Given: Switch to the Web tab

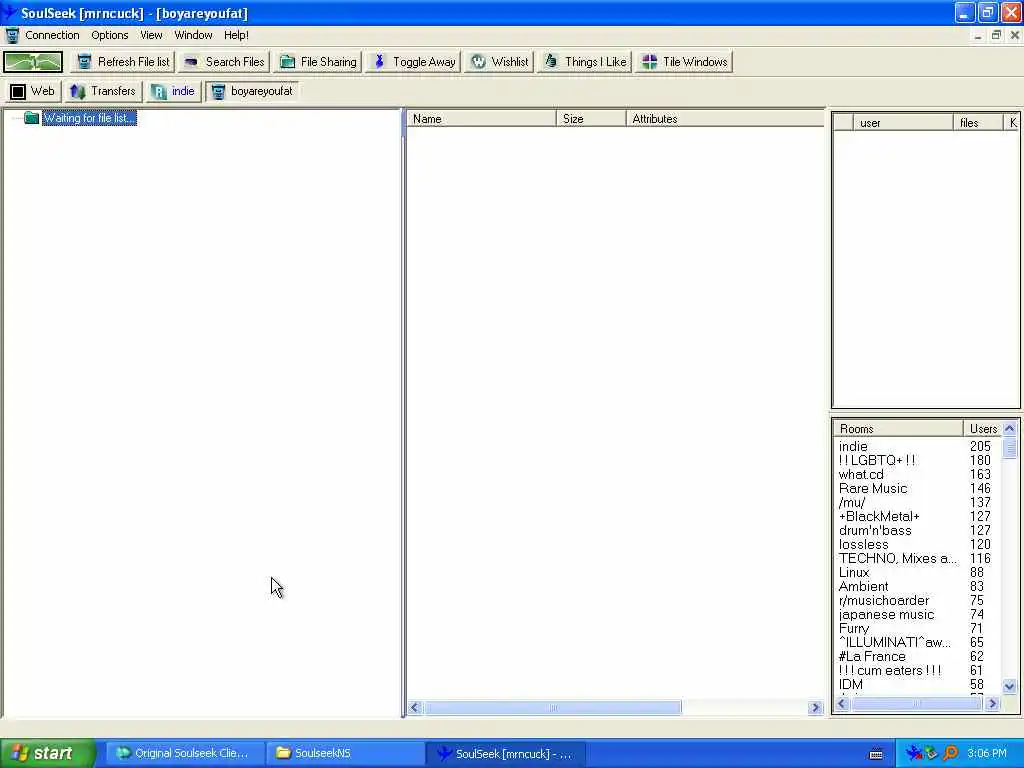Looking at the screenshot, I should 32,91.
